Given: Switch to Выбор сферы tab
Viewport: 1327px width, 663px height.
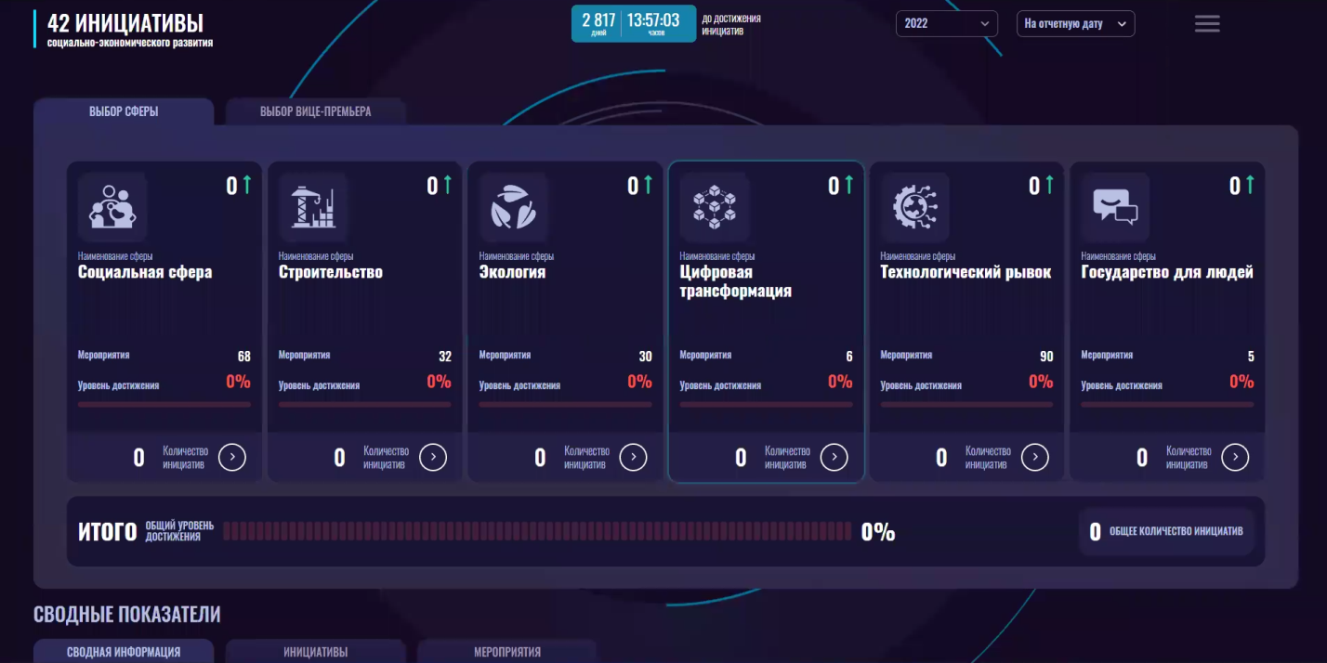Looking at the screenshot, I should tap(124, 111).
